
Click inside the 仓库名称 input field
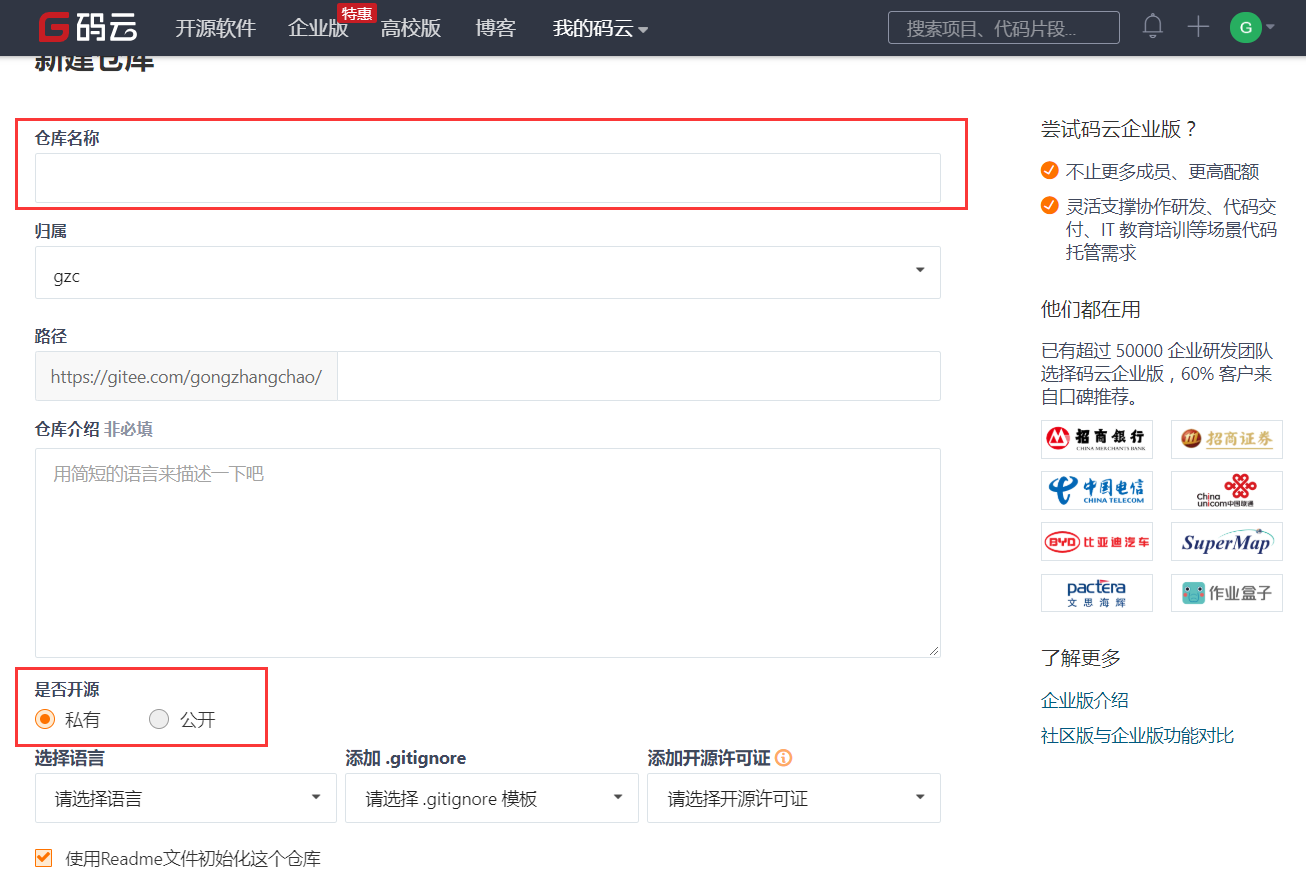tap(487, 178)
